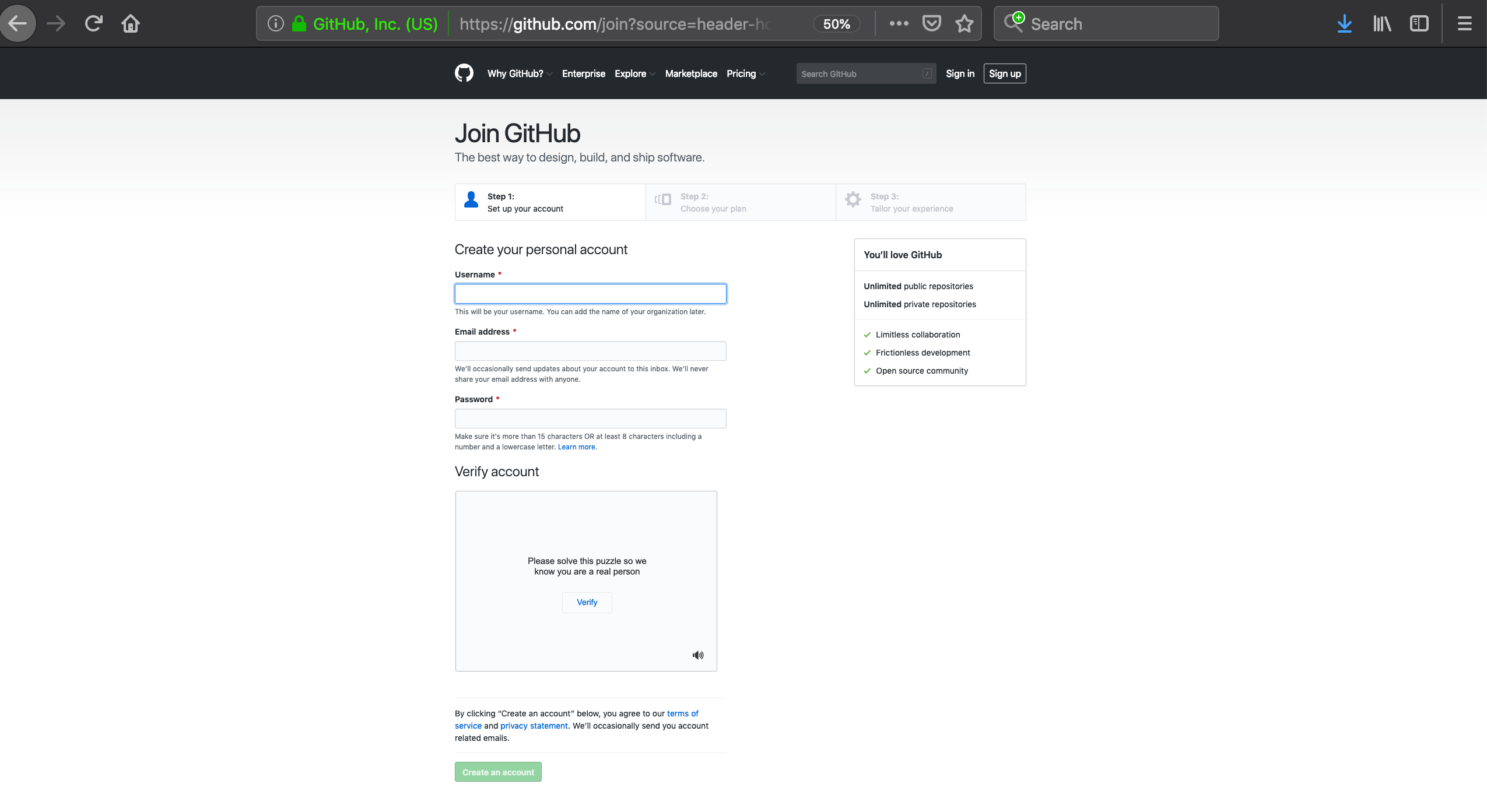Click the You'll love GitHub heading
The width and height of the screenshot is (1487, 812).
(x=903, y=255)
